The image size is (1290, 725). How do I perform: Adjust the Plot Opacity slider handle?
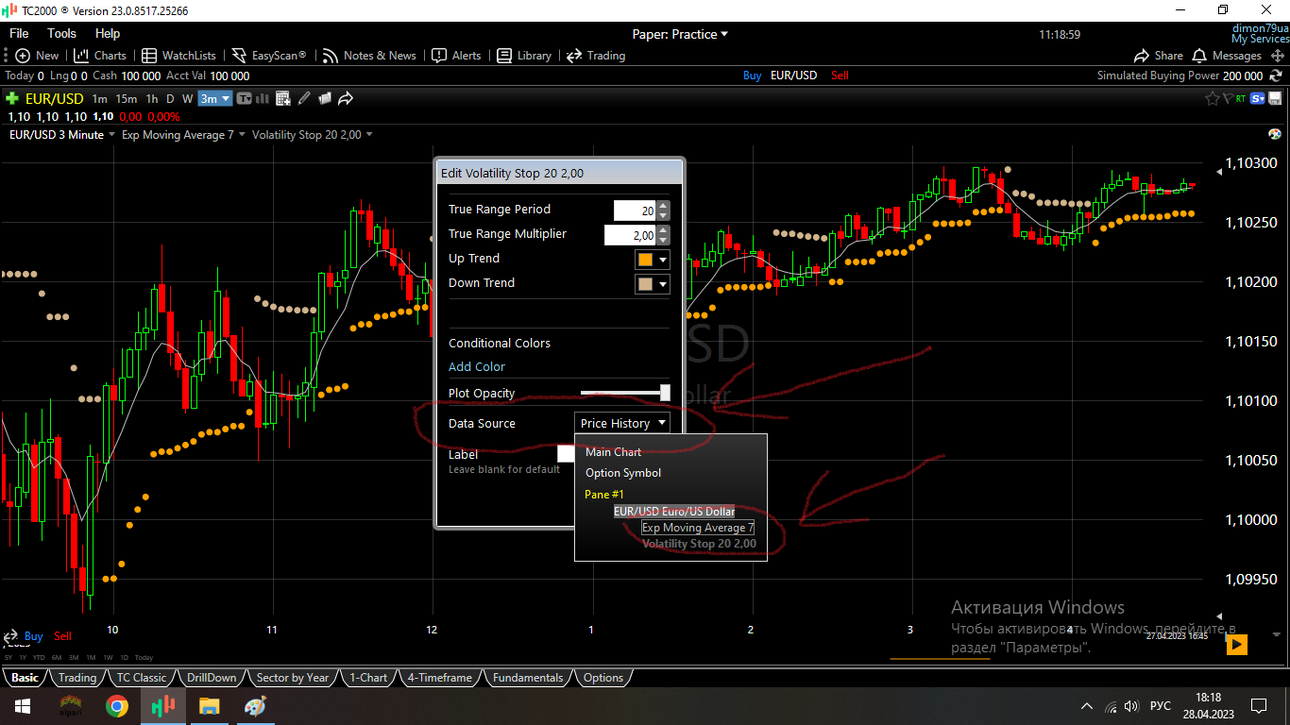click(665, 393)
